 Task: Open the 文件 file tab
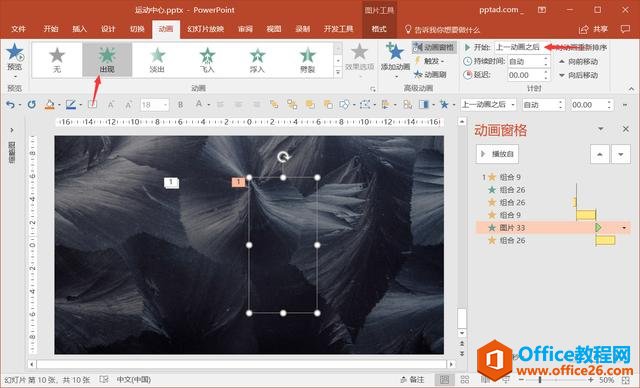pos(18,29)
